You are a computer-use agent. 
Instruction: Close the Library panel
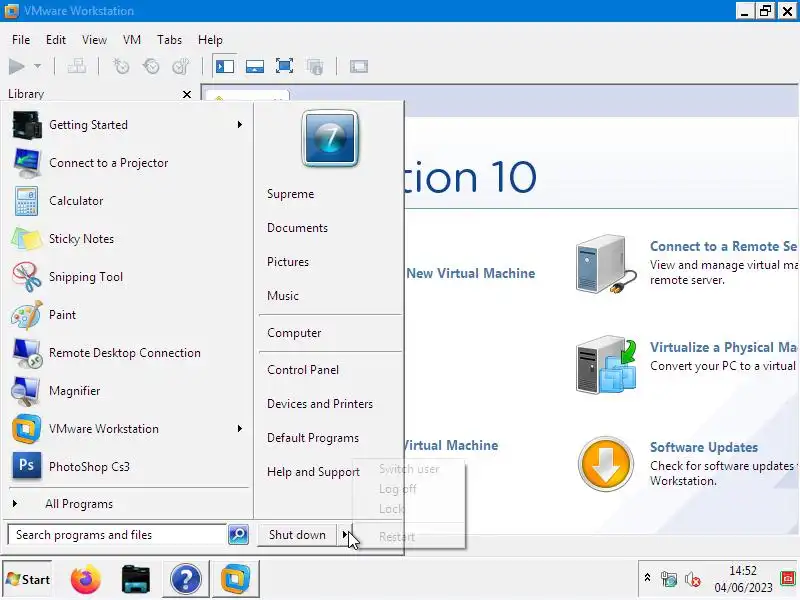click(x=187, y=94)
